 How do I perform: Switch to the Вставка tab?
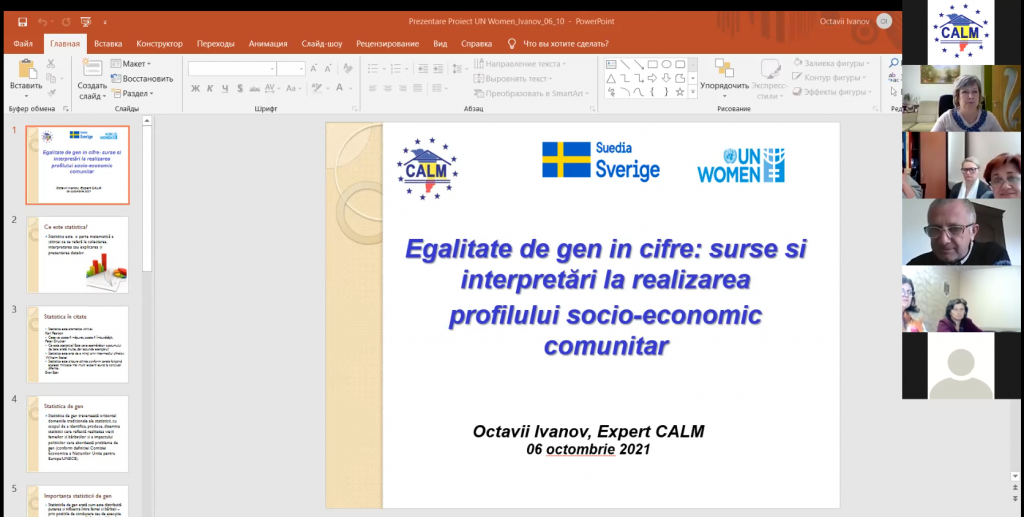point(108,44)
